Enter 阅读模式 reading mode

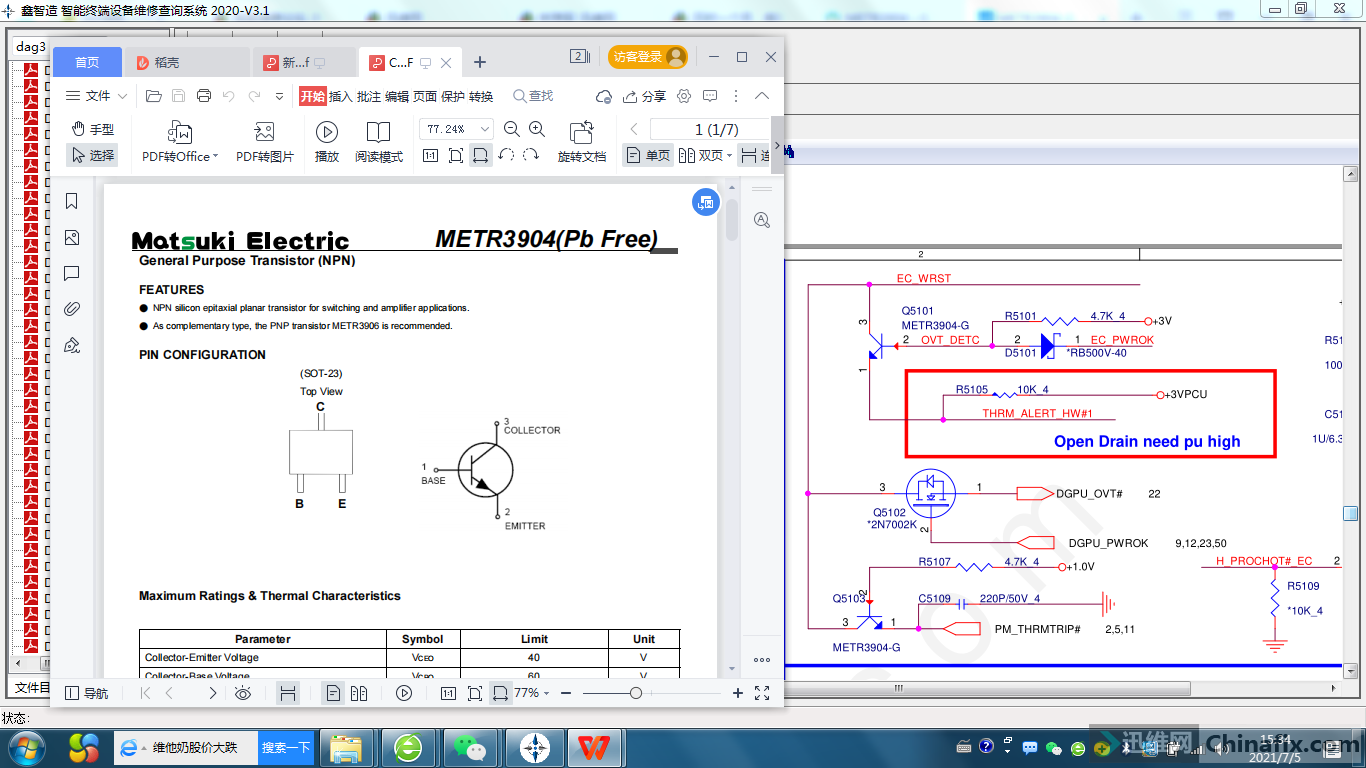(378, 142)
